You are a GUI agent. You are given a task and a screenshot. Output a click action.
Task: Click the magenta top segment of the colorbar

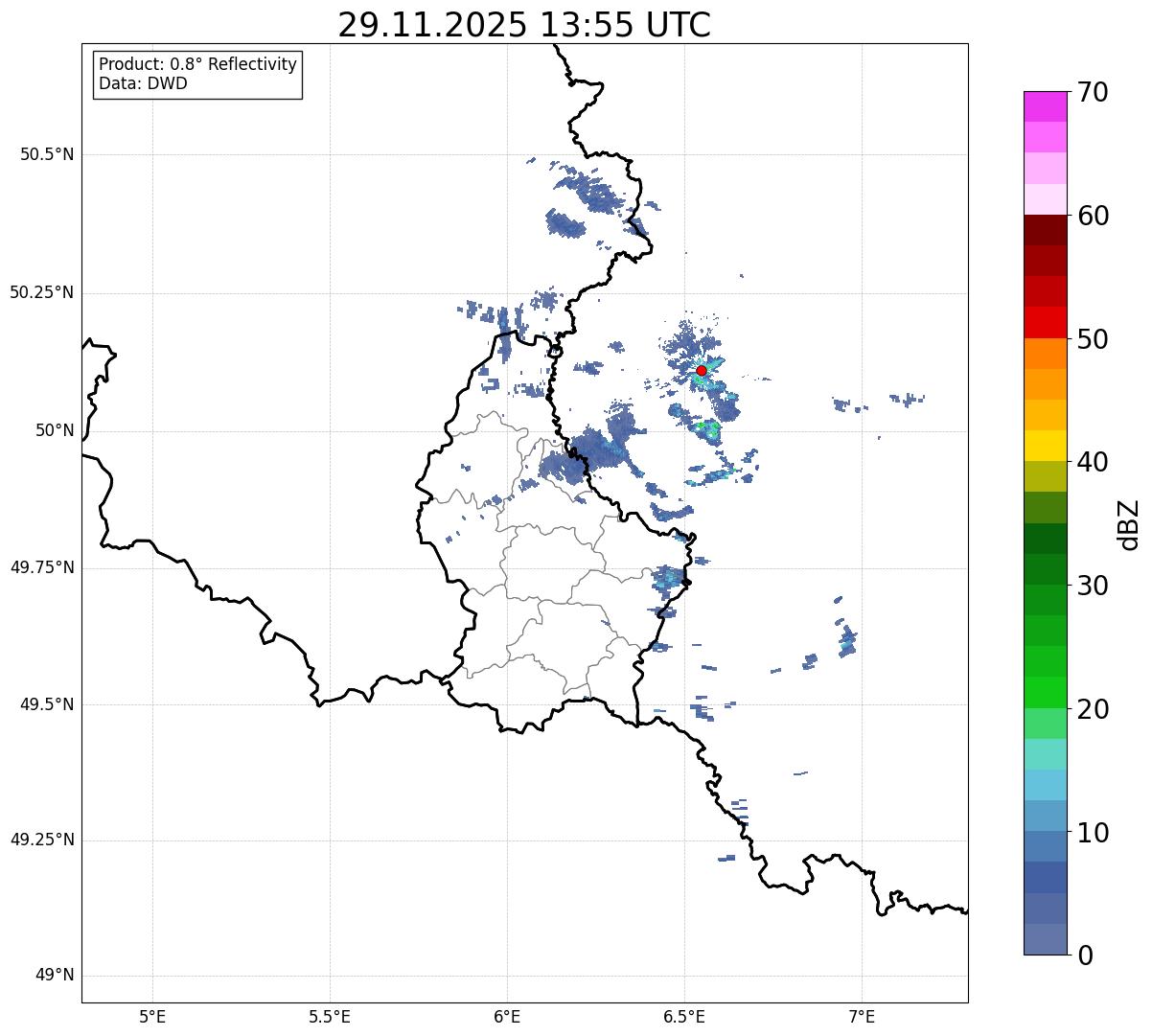click(1045, 106)
